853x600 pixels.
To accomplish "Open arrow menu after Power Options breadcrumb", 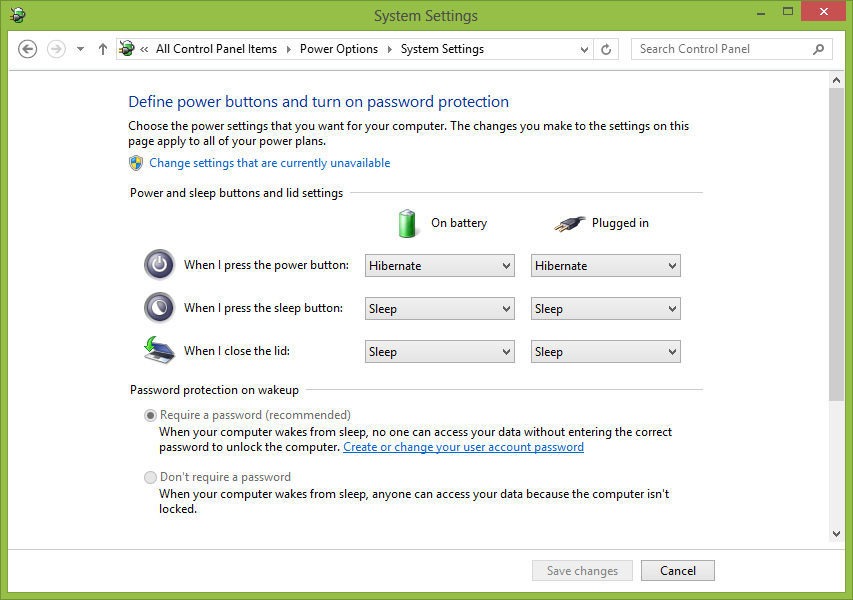I will 390,49.
